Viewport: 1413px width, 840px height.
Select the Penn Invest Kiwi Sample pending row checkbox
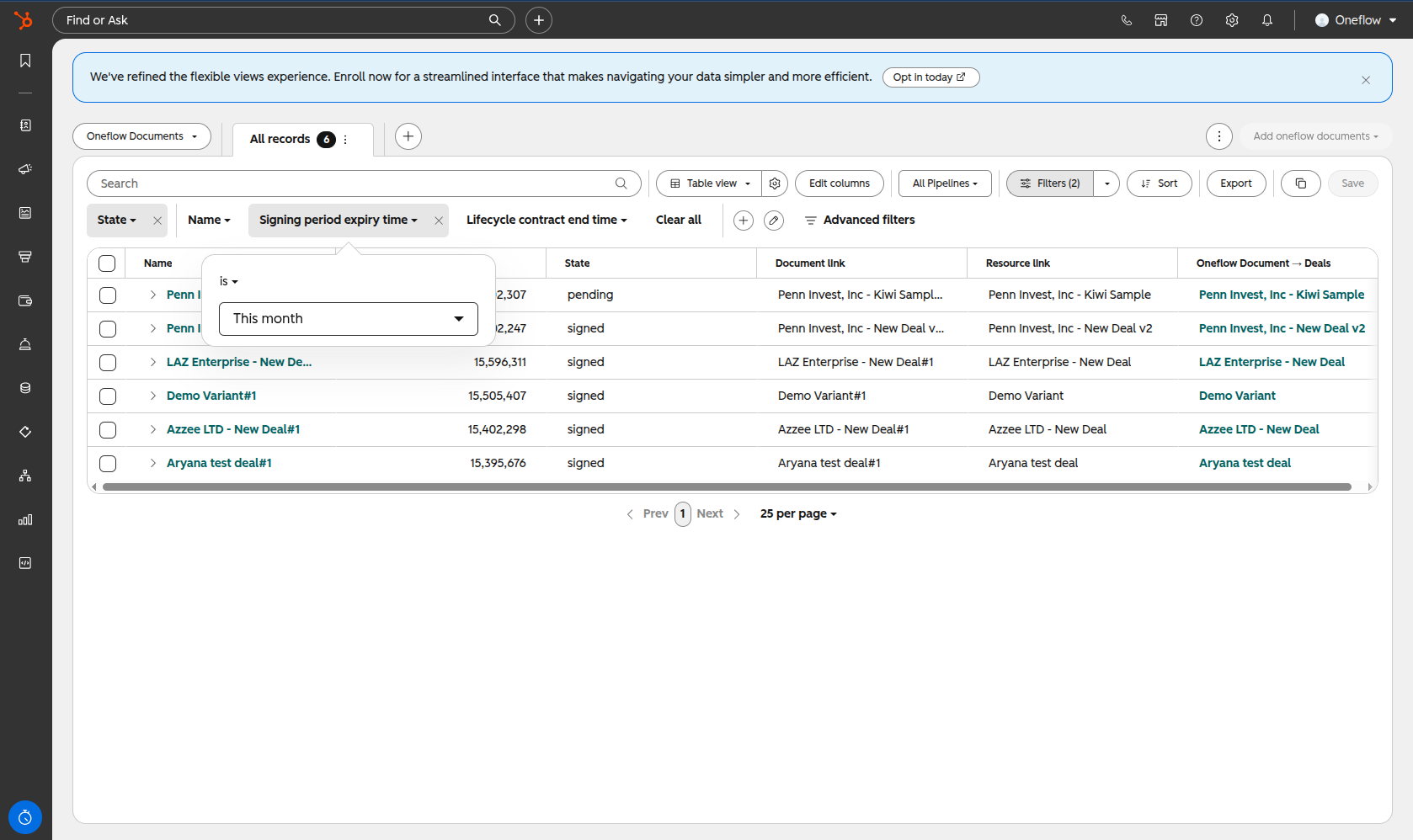coord(108,295)
